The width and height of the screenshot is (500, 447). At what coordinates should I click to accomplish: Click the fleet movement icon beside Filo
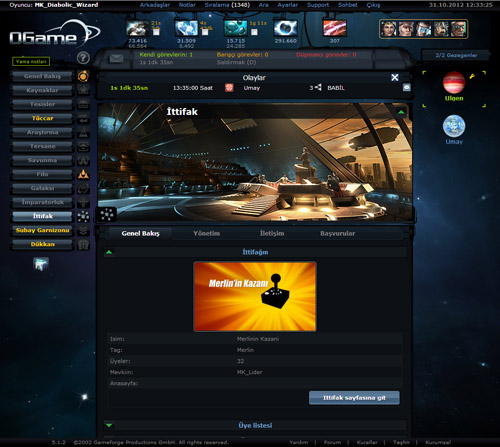83,174
